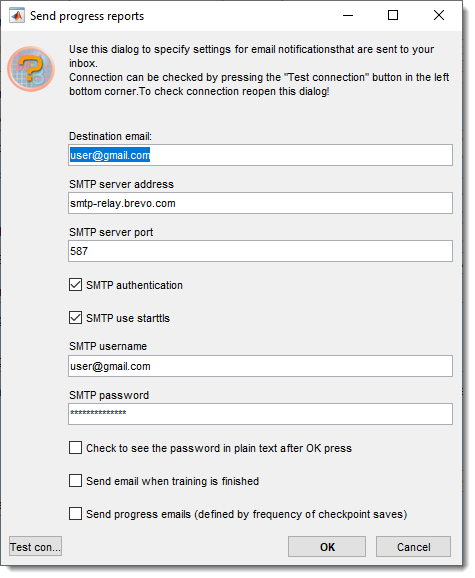The image size is (475, 578).
Task: Click the orange question mark help icon
Action: click(x=31, y=69)
